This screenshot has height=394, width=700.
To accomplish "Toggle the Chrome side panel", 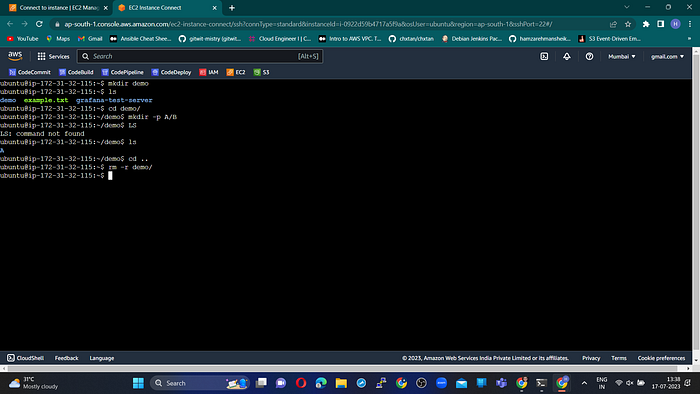I will pos(661,24).
